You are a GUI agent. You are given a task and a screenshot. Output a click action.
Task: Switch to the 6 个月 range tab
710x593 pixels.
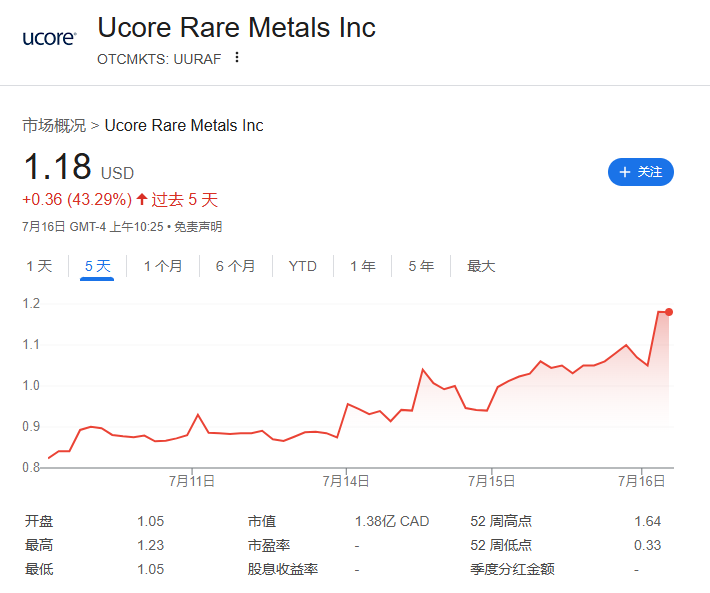[x=235, y=266]
